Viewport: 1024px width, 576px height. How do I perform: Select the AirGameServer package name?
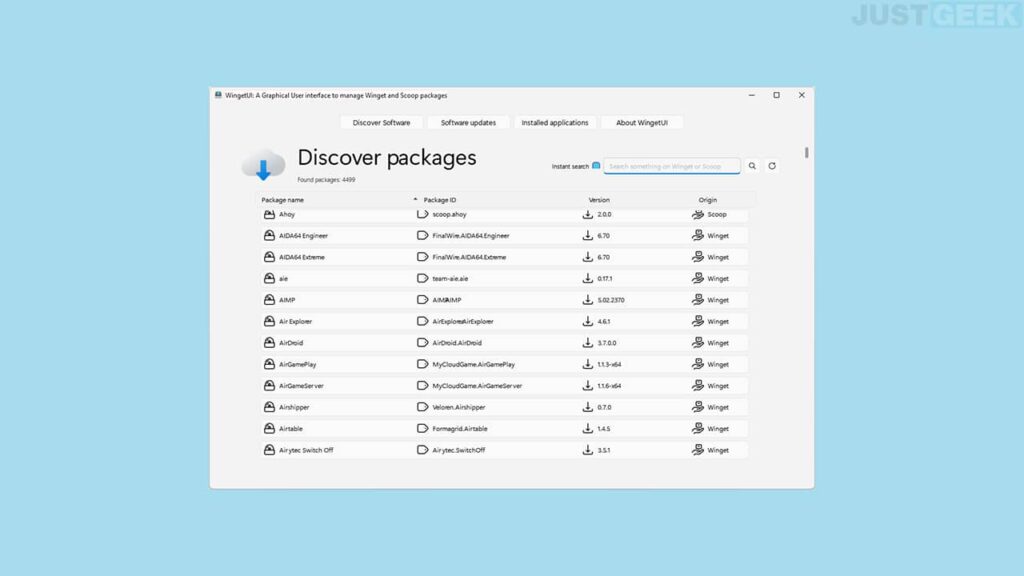pyautogui.click(x=301, y=385)
